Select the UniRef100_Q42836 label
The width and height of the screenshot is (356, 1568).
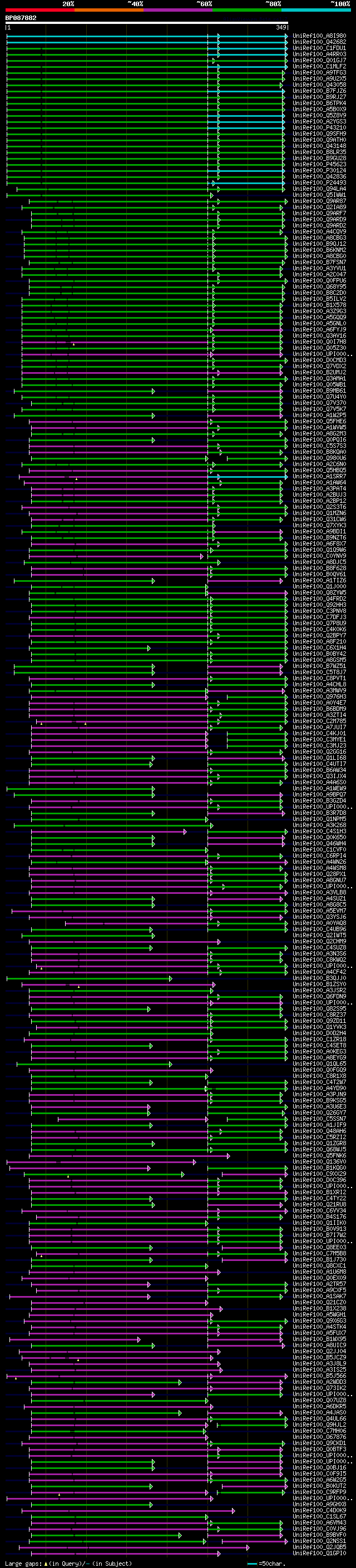click(x=319, y=176)
